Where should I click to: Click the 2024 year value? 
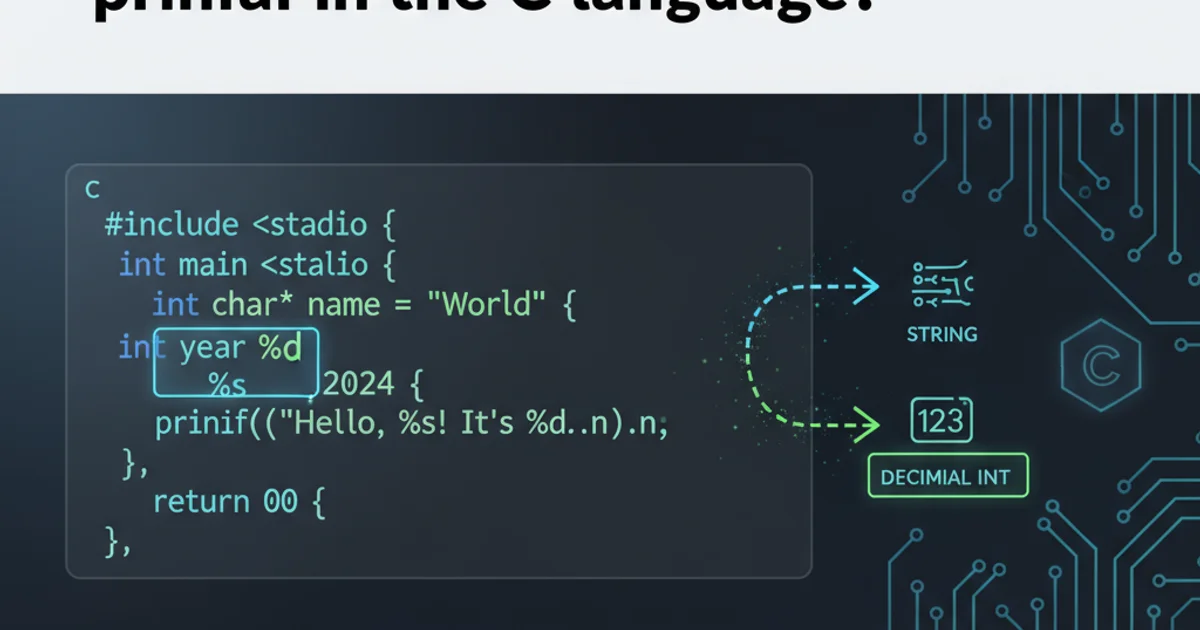pyautogui.click(x=360, y=383)
